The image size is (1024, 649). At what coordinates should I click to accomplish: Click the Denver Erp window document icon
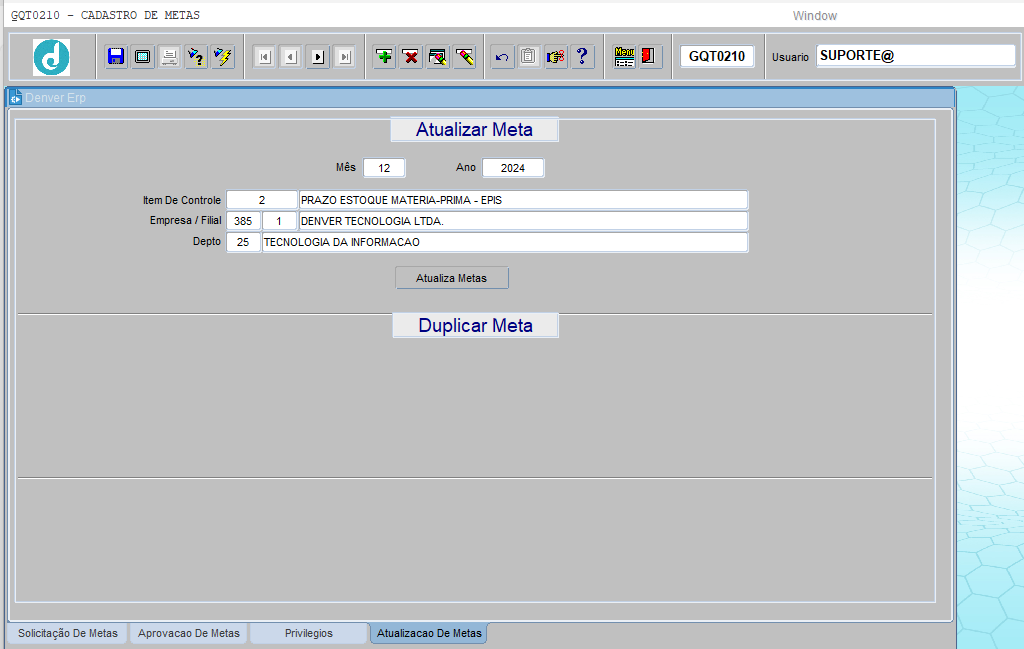pyautogui.click(x=16, y=97)
